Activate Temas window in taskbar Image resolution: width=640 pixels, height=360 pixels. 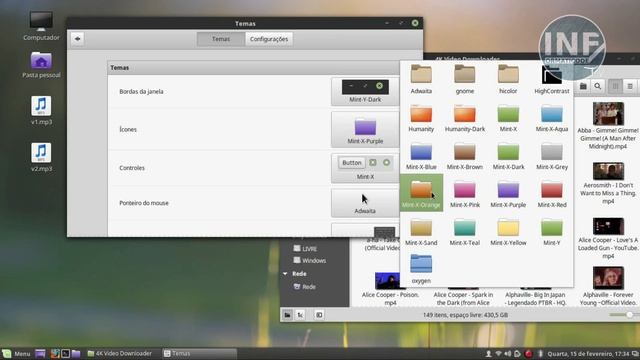pos(199,353)
